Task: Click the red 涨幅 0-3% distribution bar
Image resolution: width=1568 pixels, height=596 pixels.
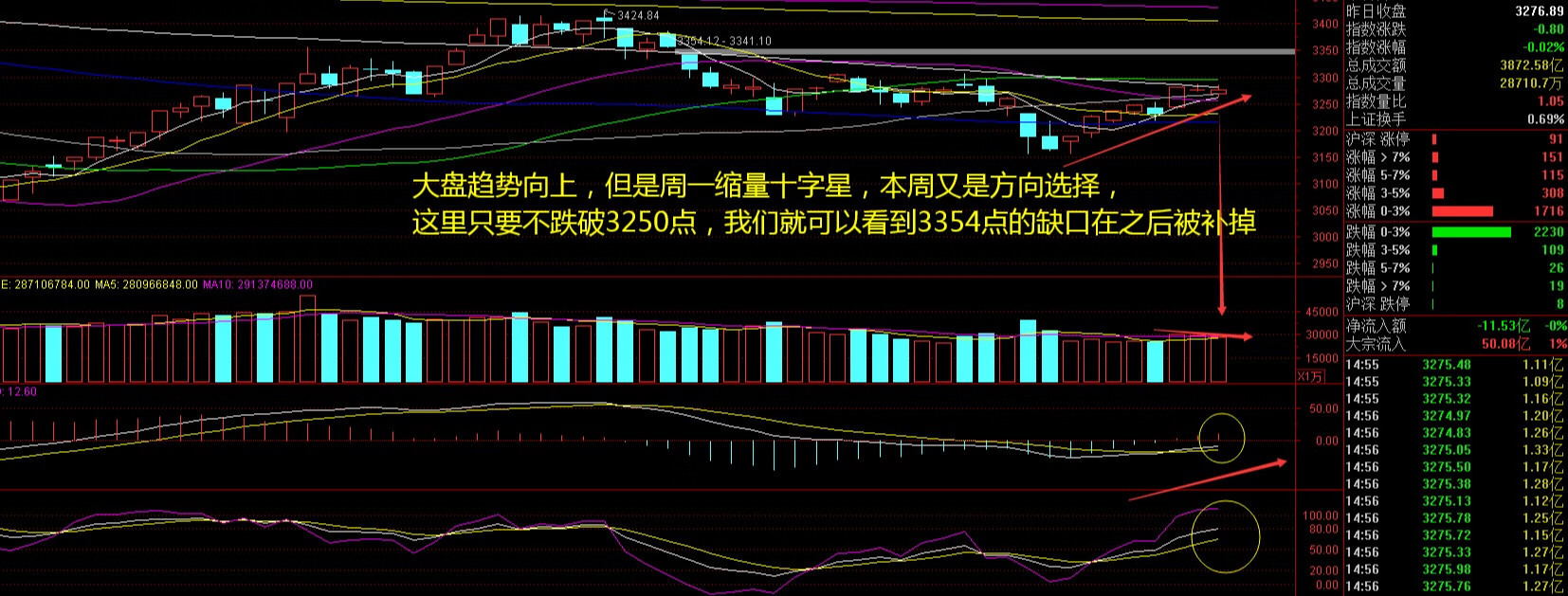Action: coord(1462,211)
